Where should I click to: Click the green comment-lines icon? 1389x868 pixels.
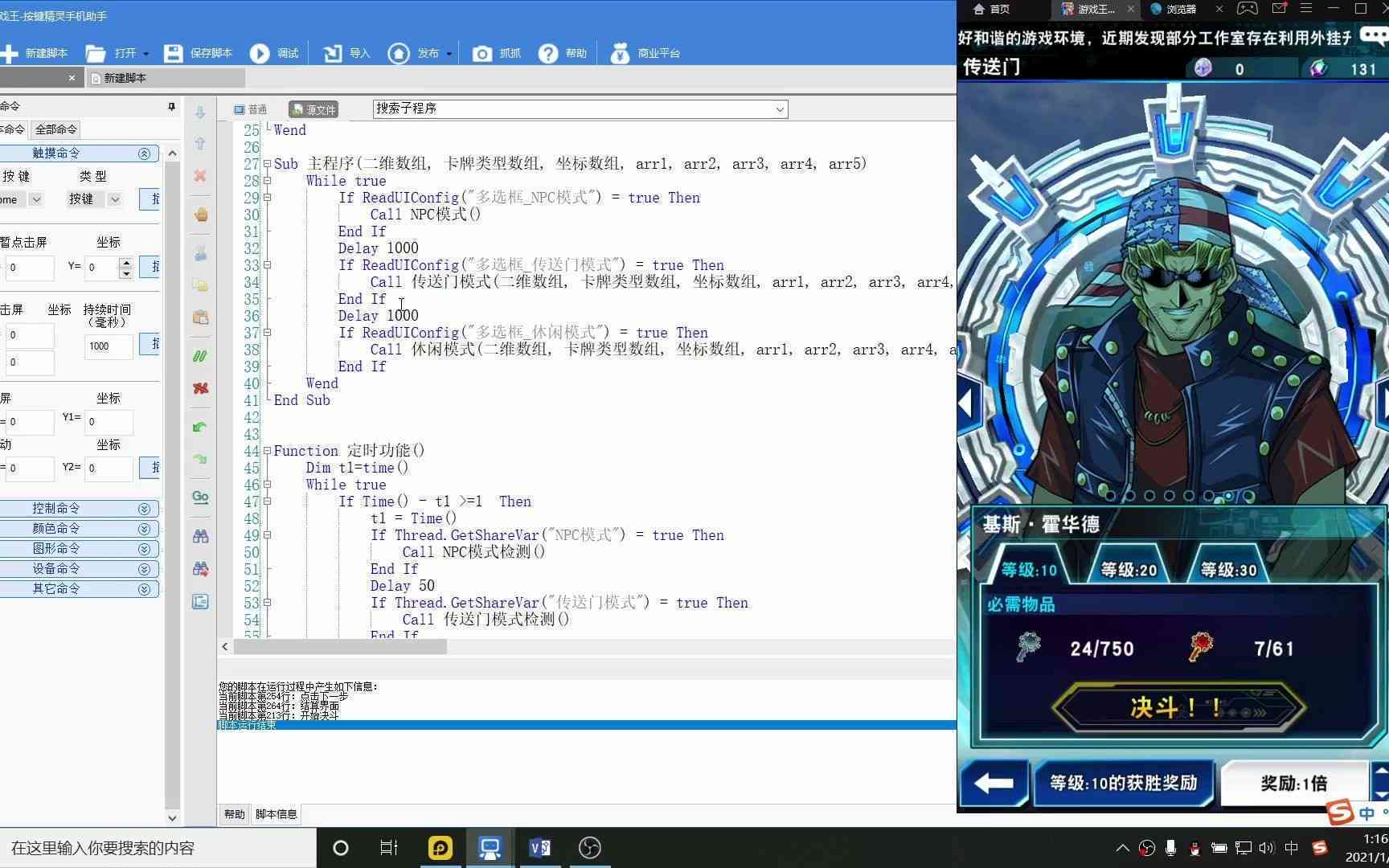(200, 356)
